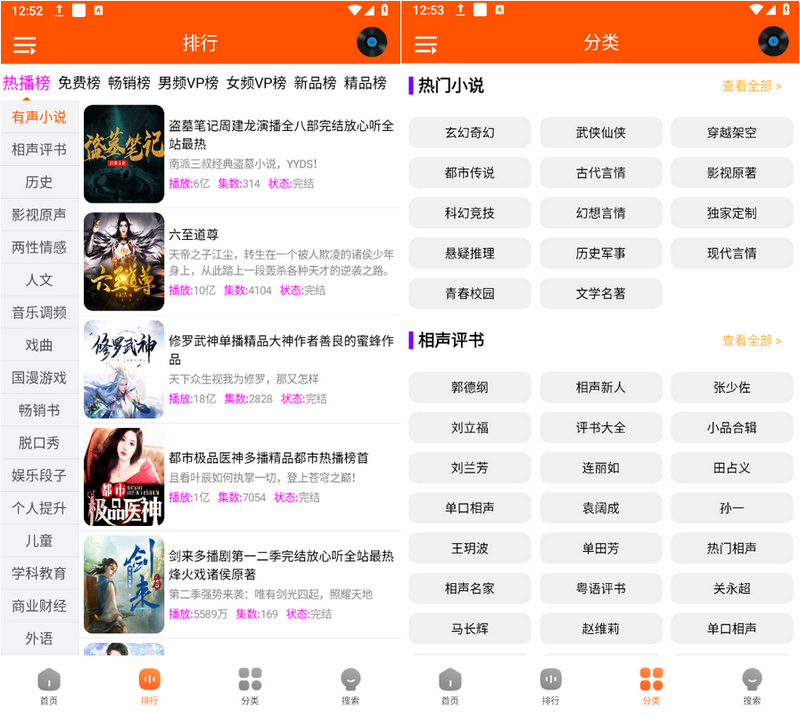The width and height of the screenshot is (800, 715).
Task: Tap 分类 grid icon below the ranking list
Action: click(250, 686)
